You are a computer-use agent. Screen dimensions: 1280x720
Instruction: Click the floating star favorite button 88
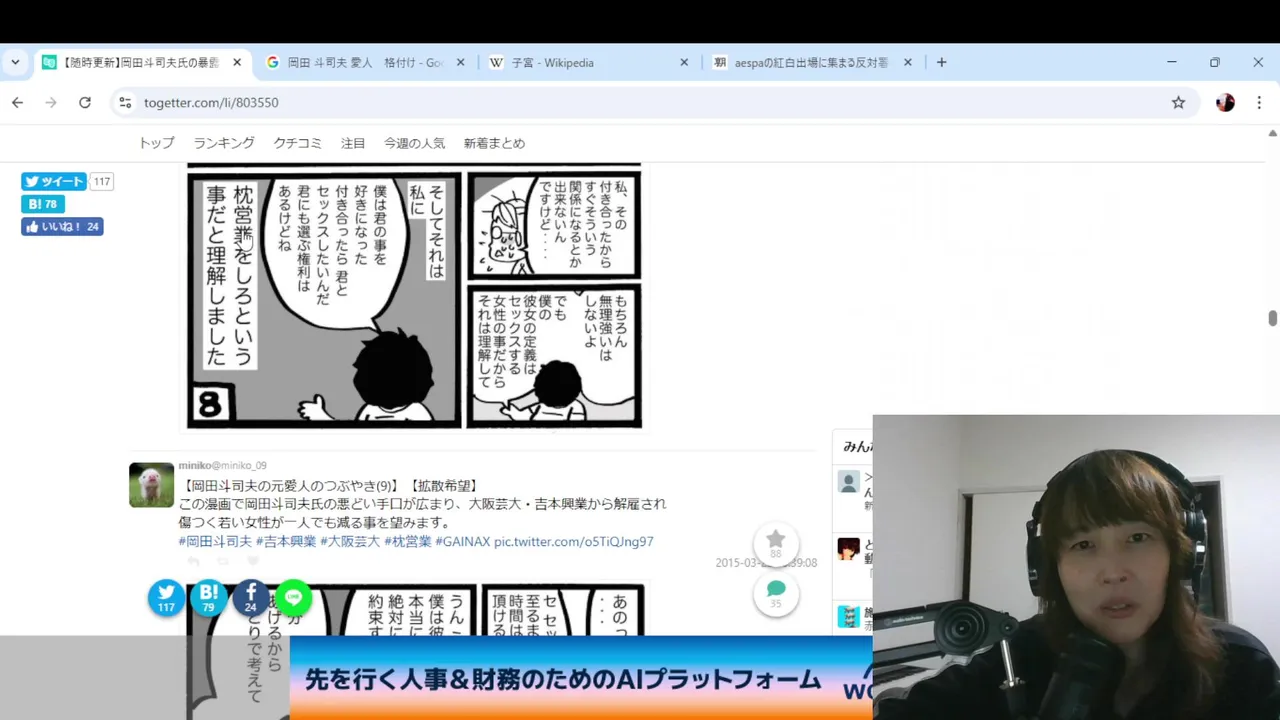[776, 544]
